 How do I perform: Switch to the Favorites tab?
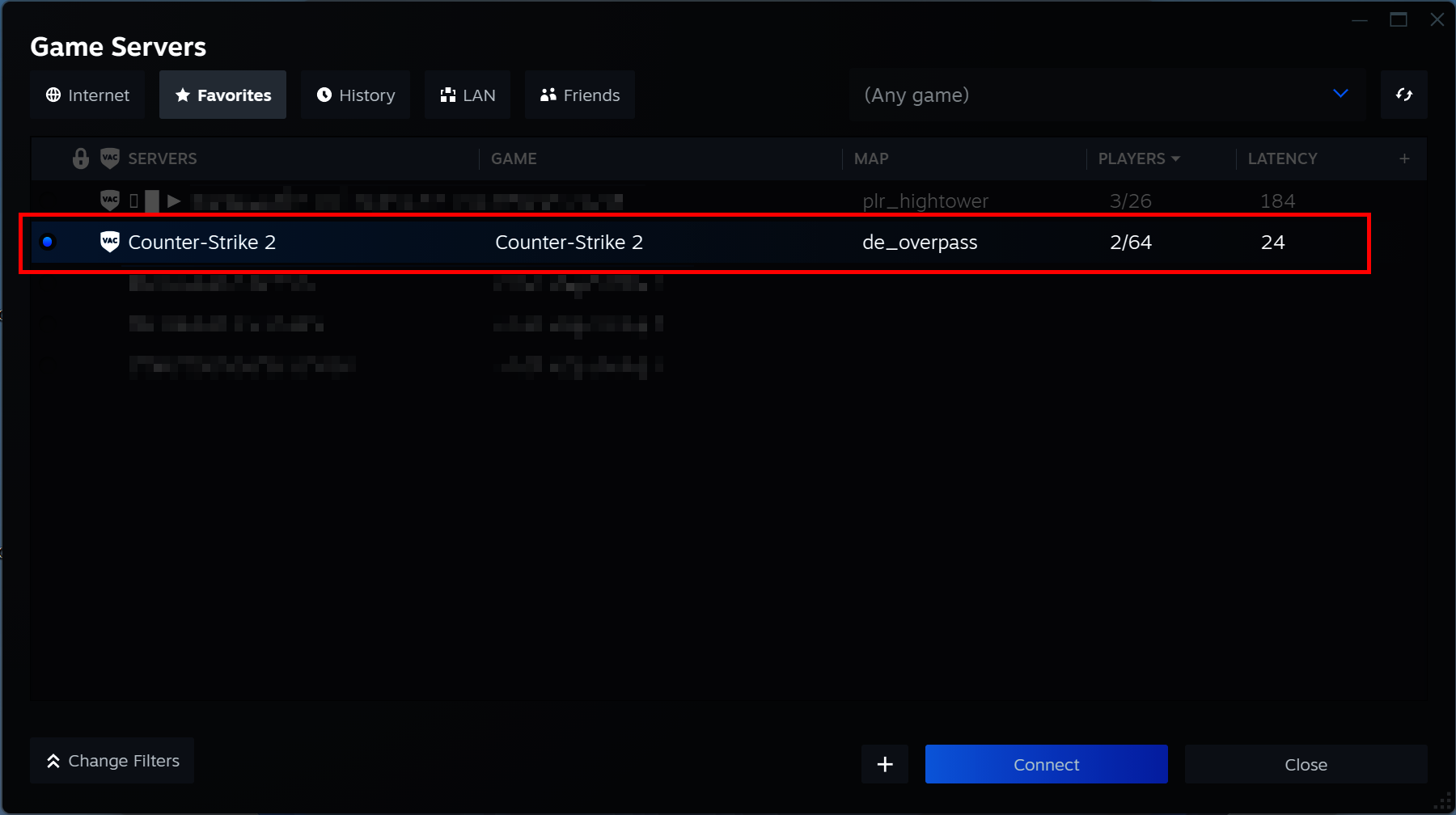(222, 95)
